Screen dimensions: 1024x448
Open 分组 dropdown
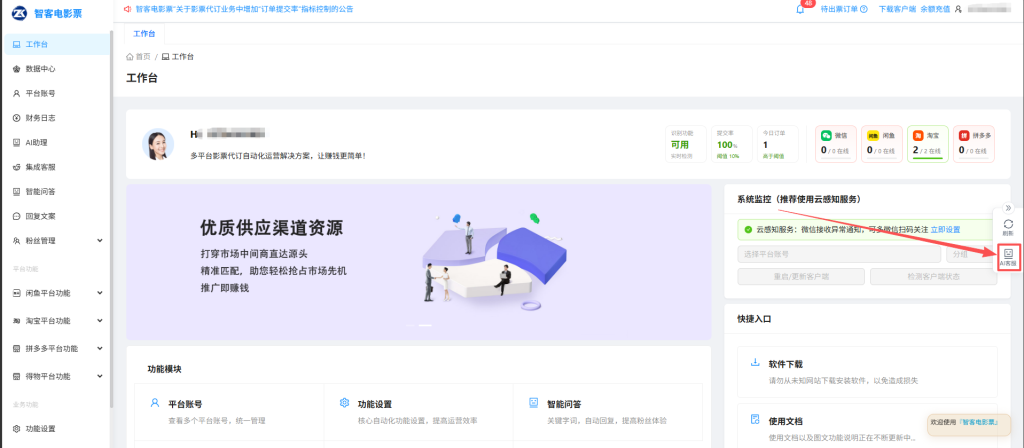pyautogui.click(x=972, y=254)
